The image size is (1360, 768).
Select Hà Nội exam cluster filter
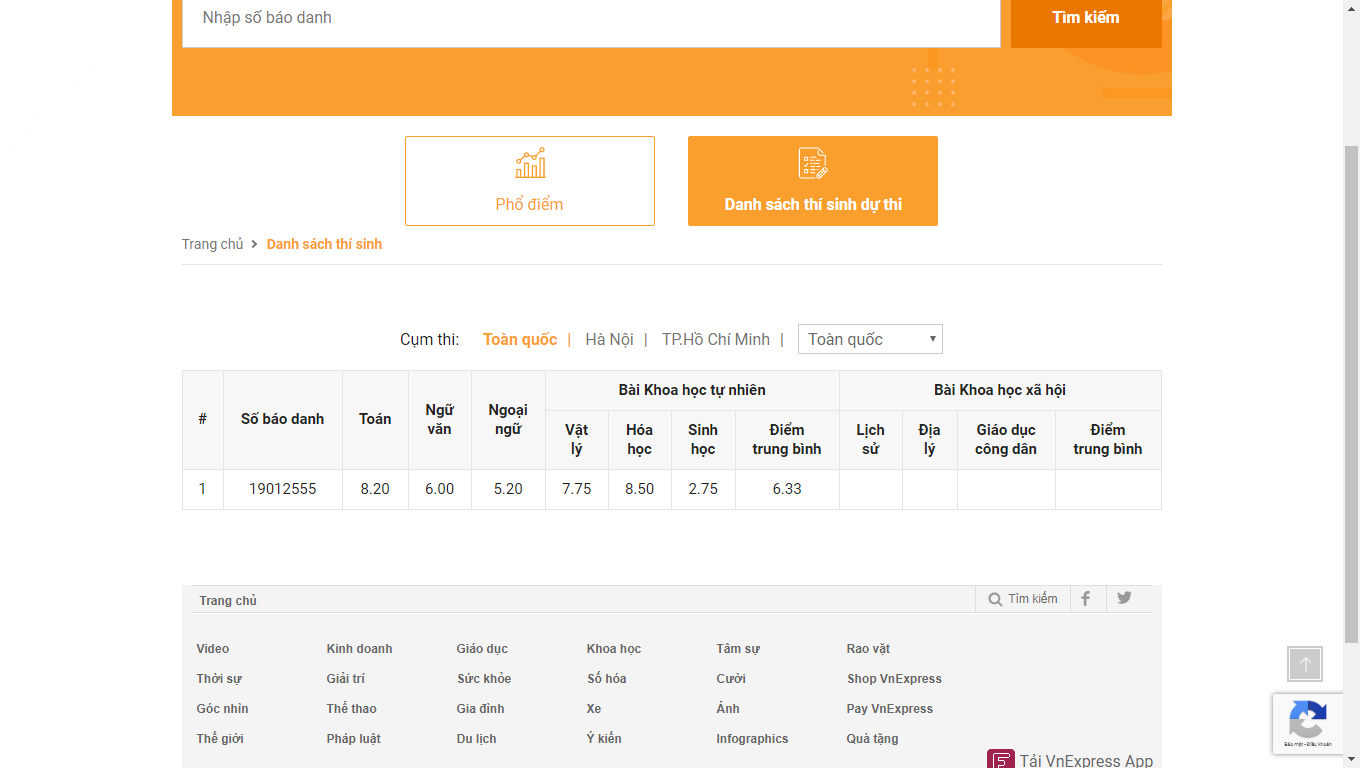[609, 340]
